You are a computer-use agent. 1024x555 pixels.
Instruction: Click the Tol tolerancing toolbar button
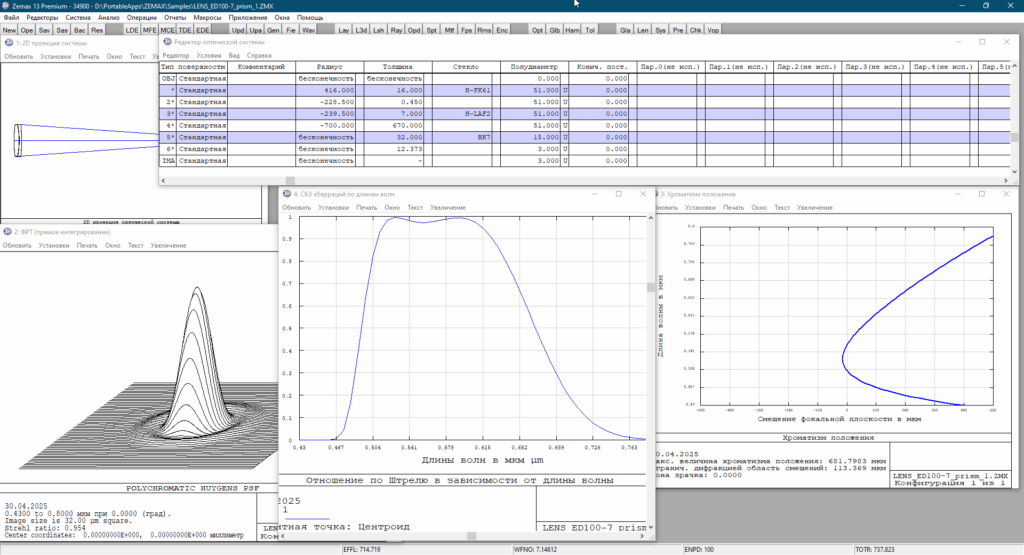(x=590, y=31)
